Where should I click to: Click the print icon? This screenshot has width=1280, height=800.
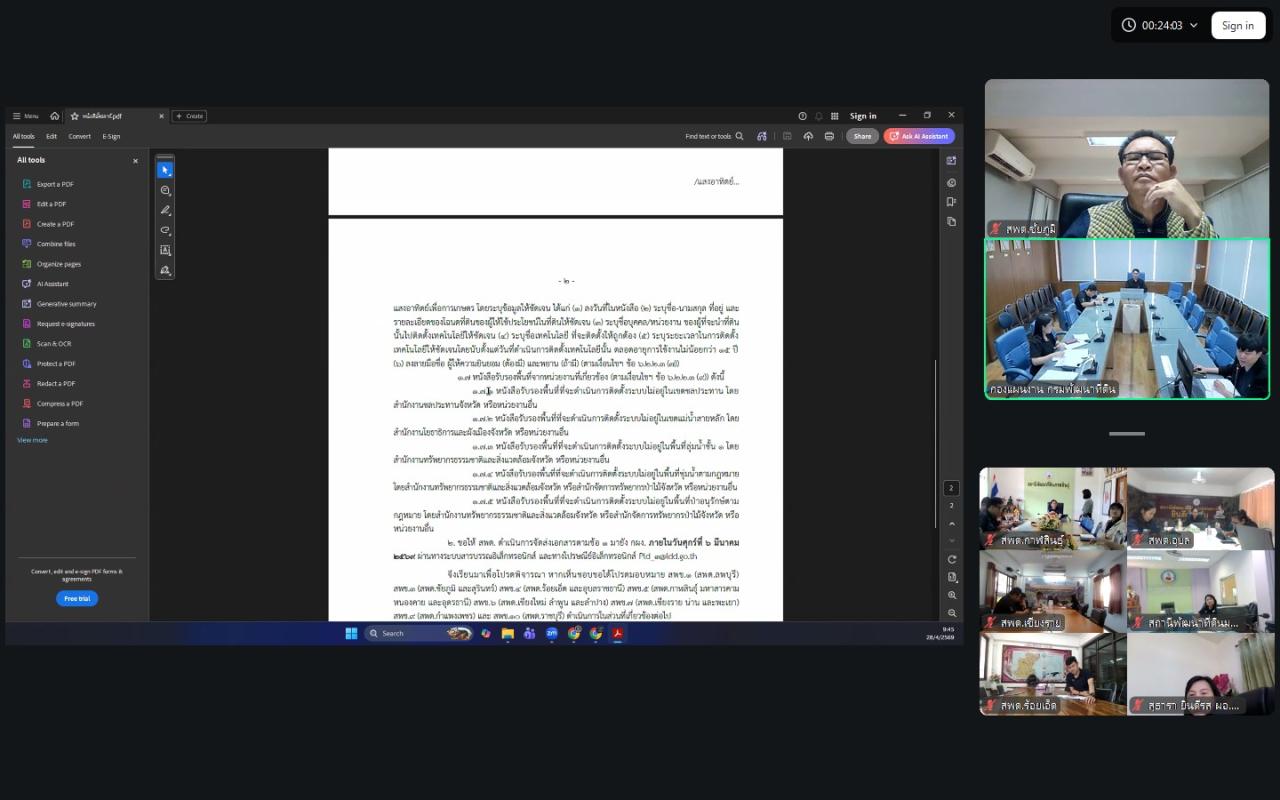829,136
